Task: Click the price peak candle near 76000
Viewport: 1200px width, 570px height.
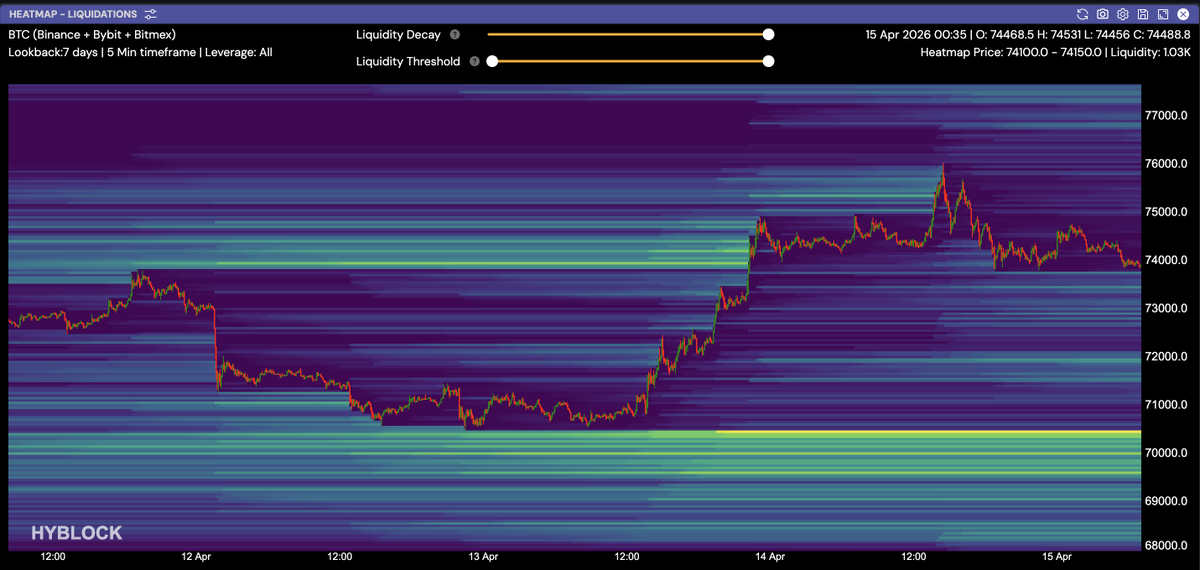Action: (x=942, y=172)
